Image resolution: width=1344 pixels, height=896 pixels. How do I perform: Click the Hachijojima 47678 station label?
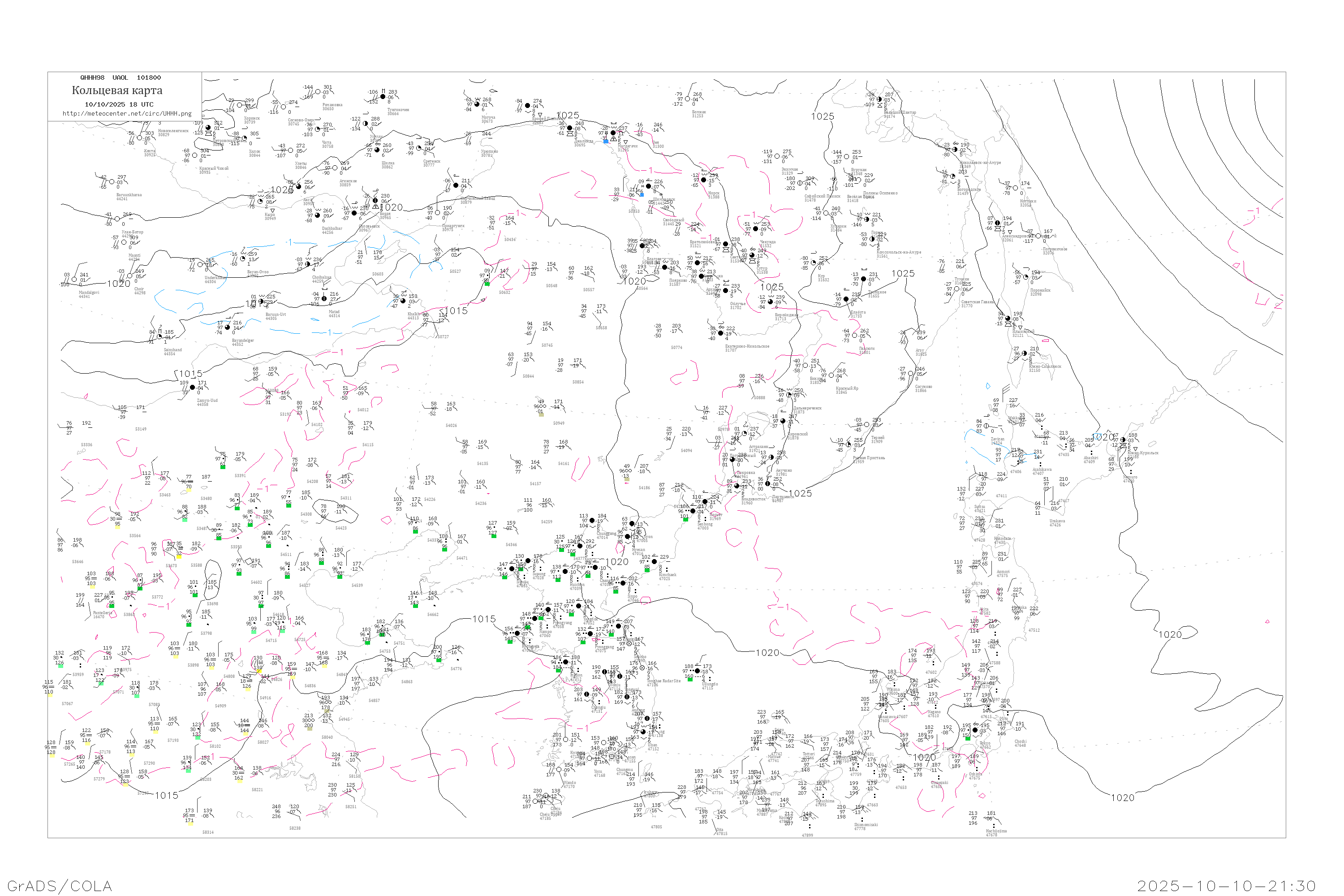click(x=996, y=833)
